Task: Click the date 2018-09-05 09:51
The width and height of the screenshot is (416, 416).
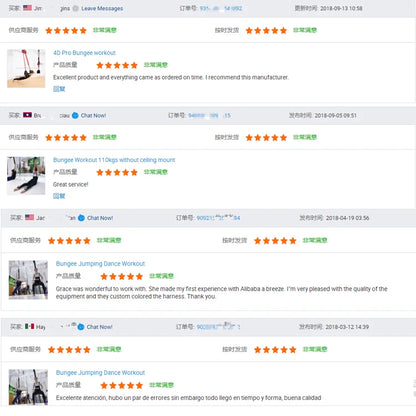Action: pos(335,115)
